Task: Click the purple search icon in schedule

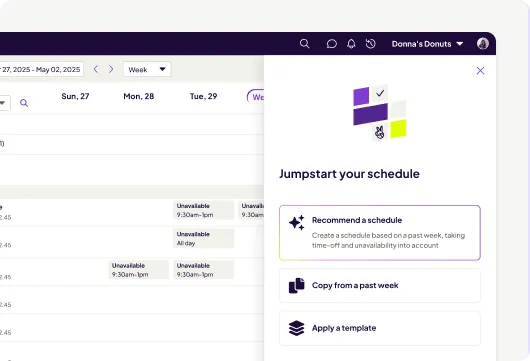Action: (24, 103)
